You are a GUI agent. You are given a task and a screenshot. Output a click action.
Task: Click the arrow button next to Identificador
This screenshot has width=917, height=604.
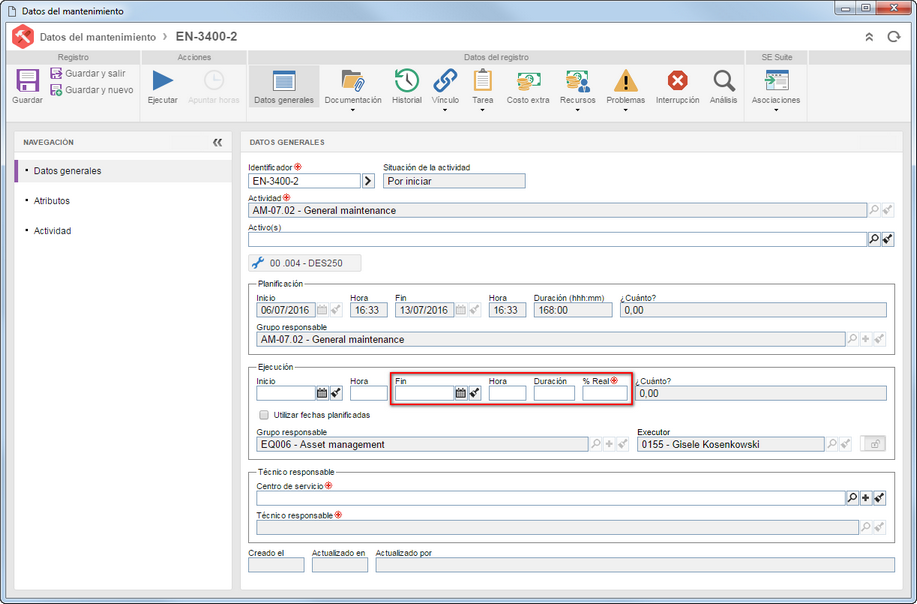368,181
